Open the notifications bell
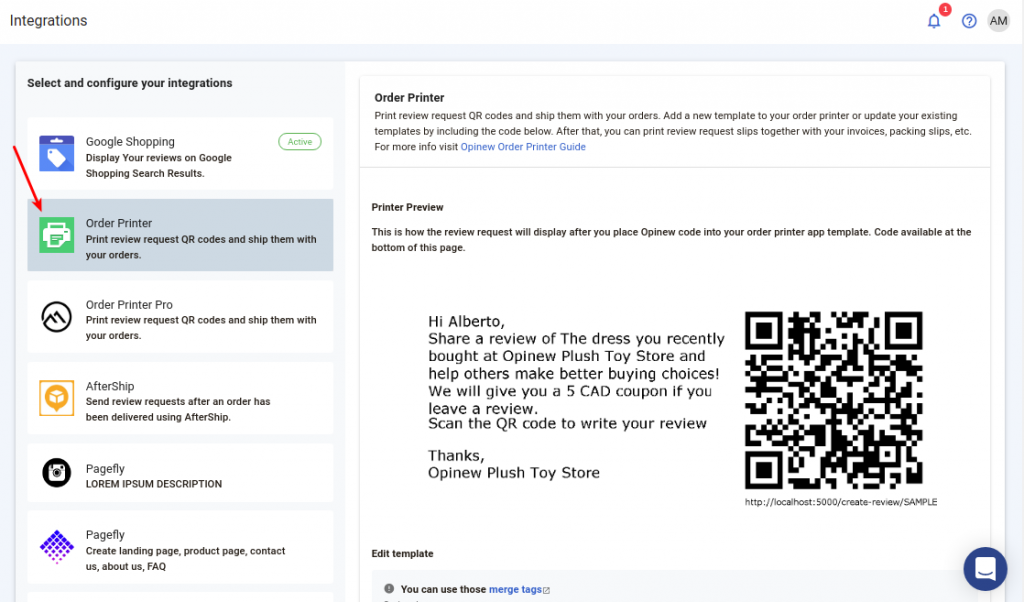The width and height of the screenshot is (1024, 602). point(934,22)
